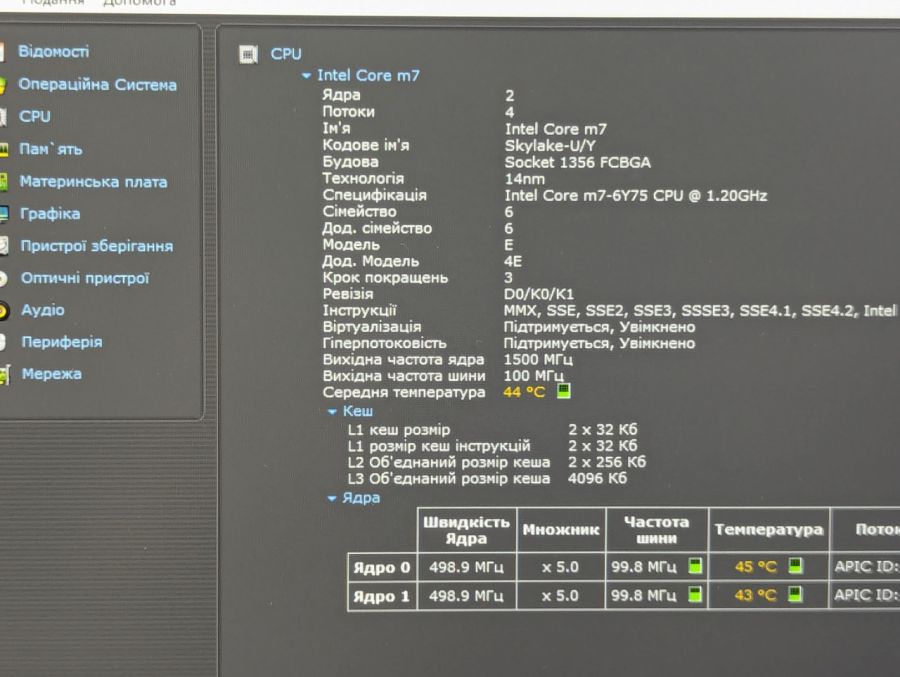The image size is (900, 677).
Task: Collapse the Ядра section
Action: click(332, 498)
